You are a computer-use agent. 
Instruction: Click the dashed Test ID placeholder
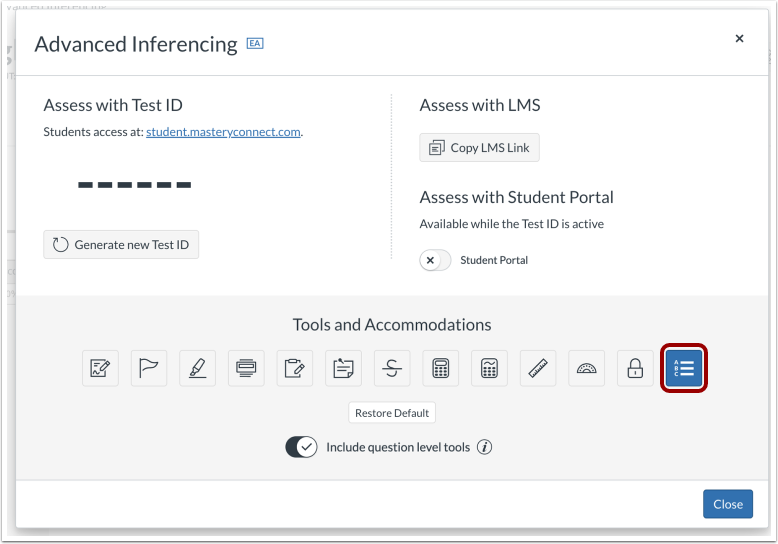(x=134, y=185)
